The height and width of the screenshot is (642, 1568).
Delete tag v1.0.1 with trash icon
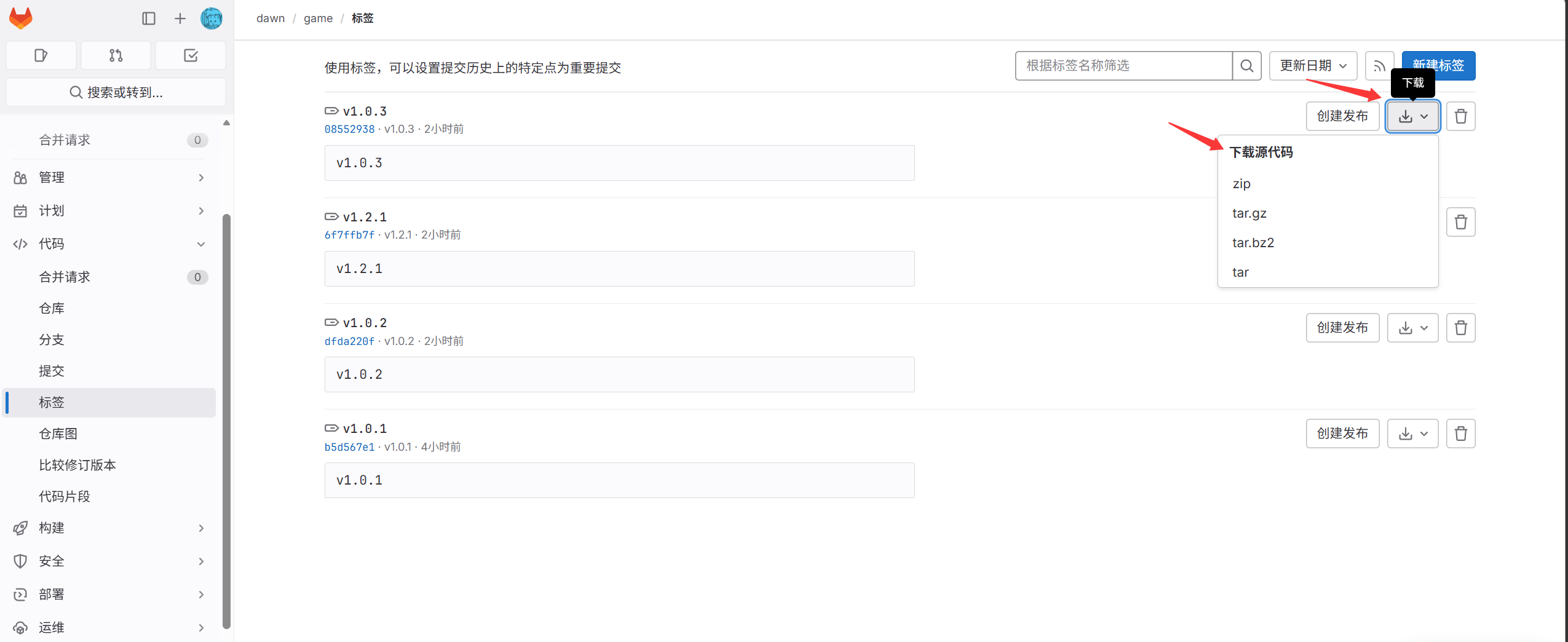click(x=1461, y=434)
